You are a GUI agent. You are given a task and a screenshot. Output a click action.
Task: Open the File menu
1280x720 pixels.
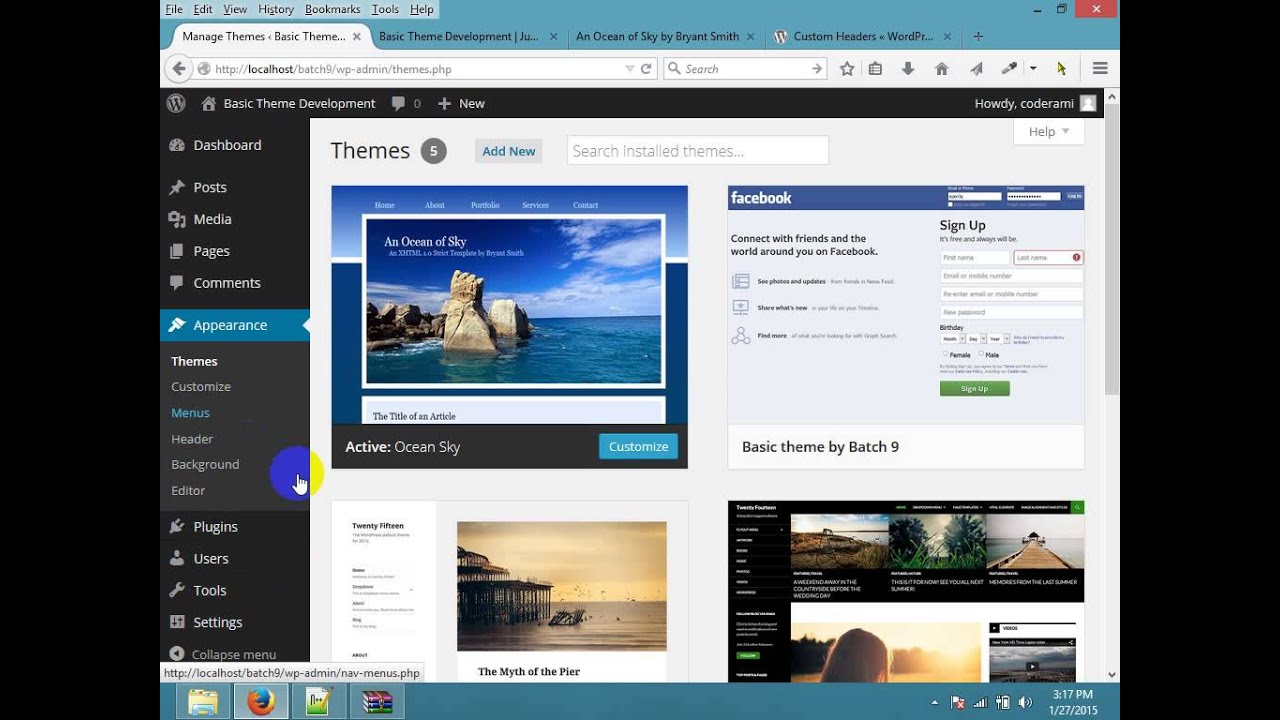174,9
